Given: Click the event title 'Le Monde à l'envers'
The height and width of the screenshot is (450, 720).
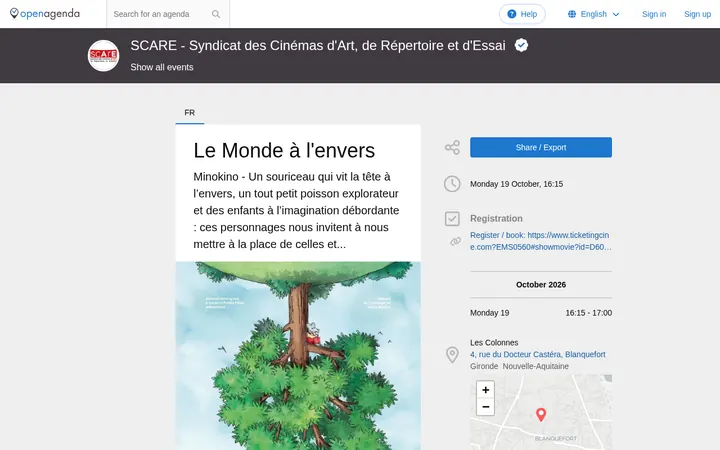Looking at the screenshot, I should (x=284, y=151).
